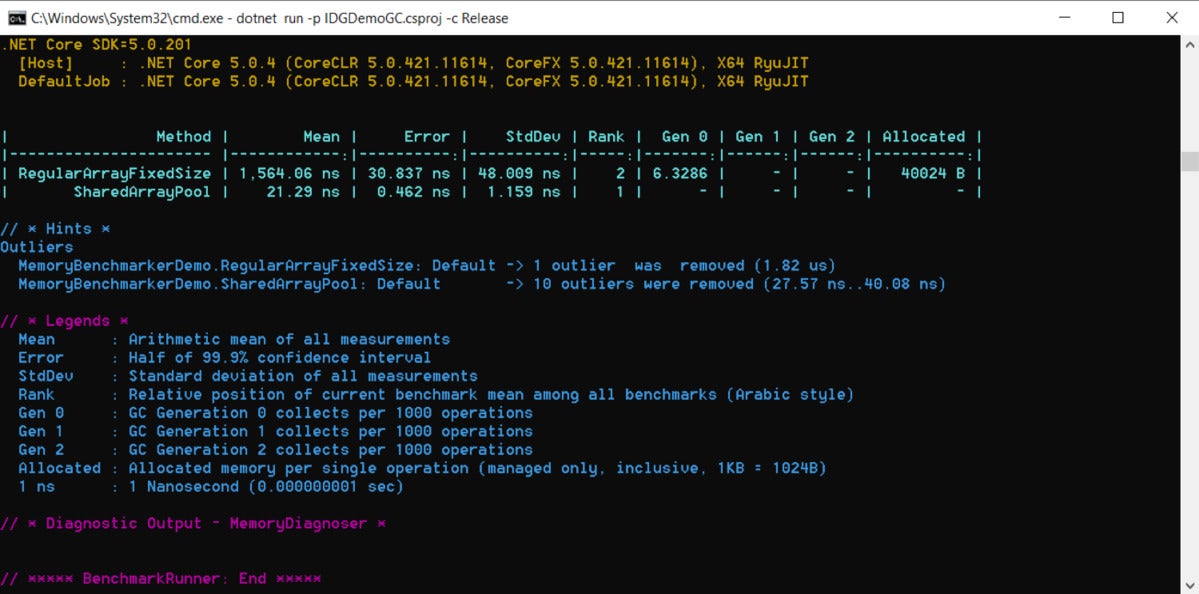Click the 'Gen 2' column header
The image size is (1199, 594).
click(x=832, y=137)
